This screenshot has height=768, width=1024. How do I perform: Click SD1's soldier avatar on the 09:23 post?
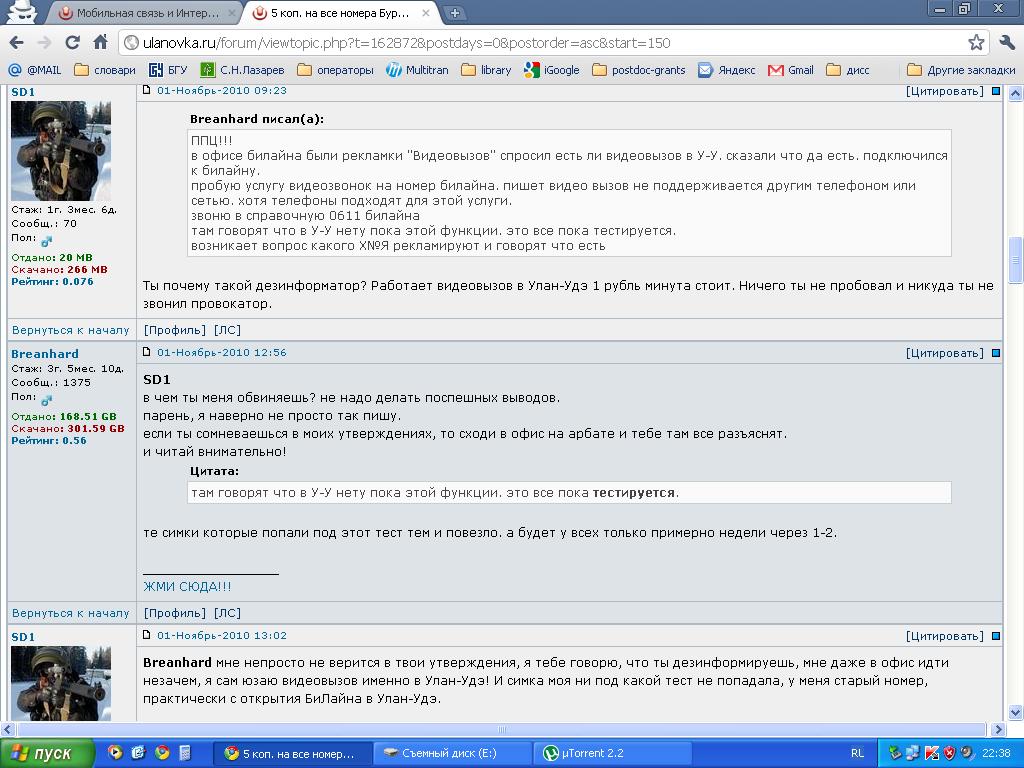click(x=61, y=151)
